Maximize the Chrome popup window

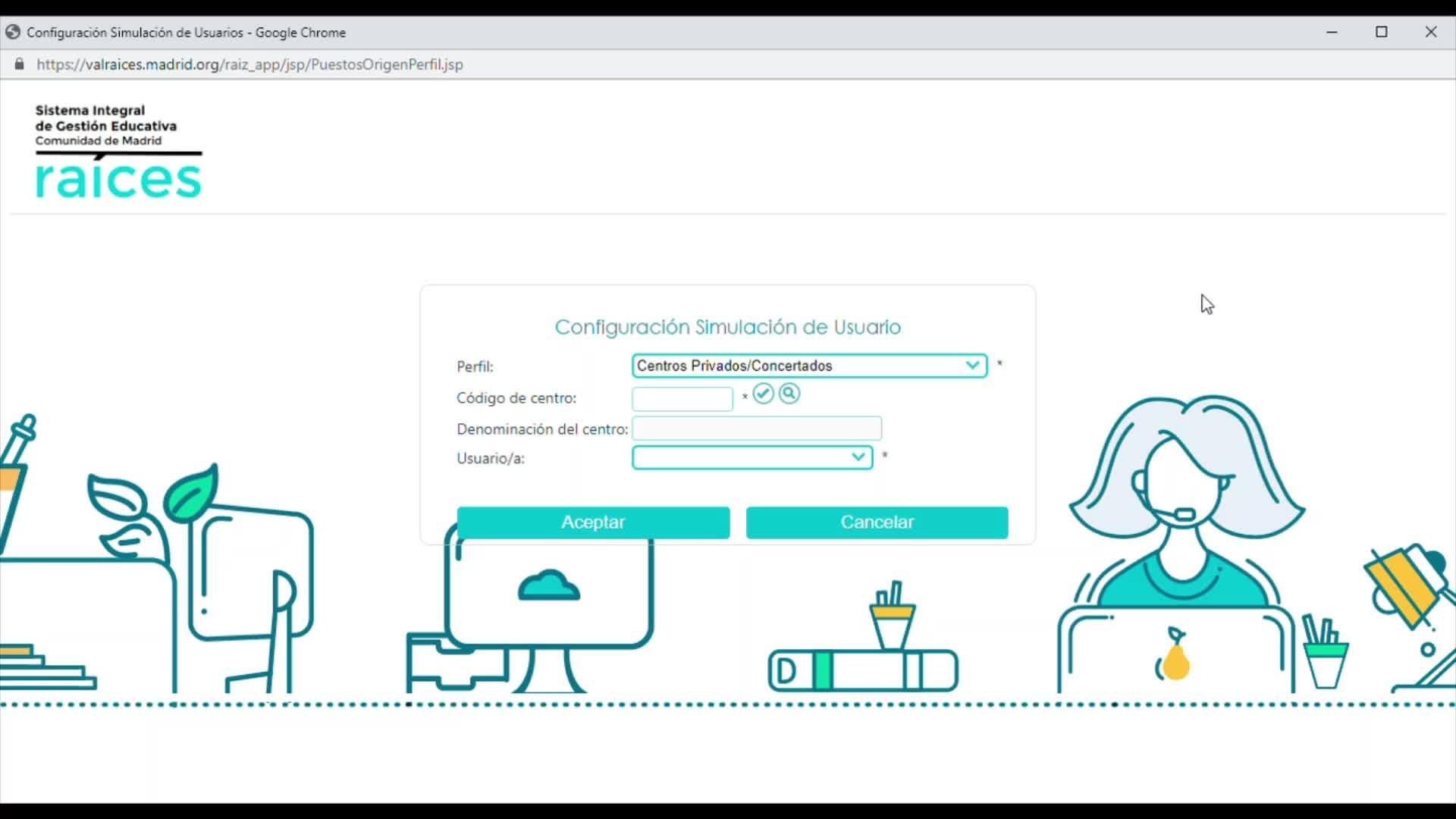click(1381, 32)
